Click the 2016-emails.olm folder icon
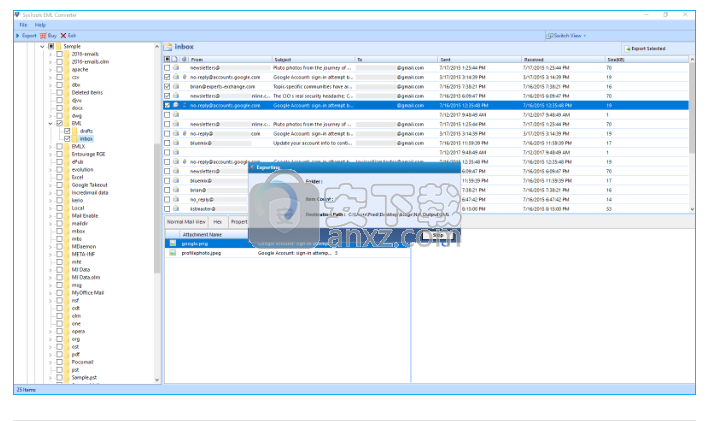714x421 pixels. click(67, 62)
